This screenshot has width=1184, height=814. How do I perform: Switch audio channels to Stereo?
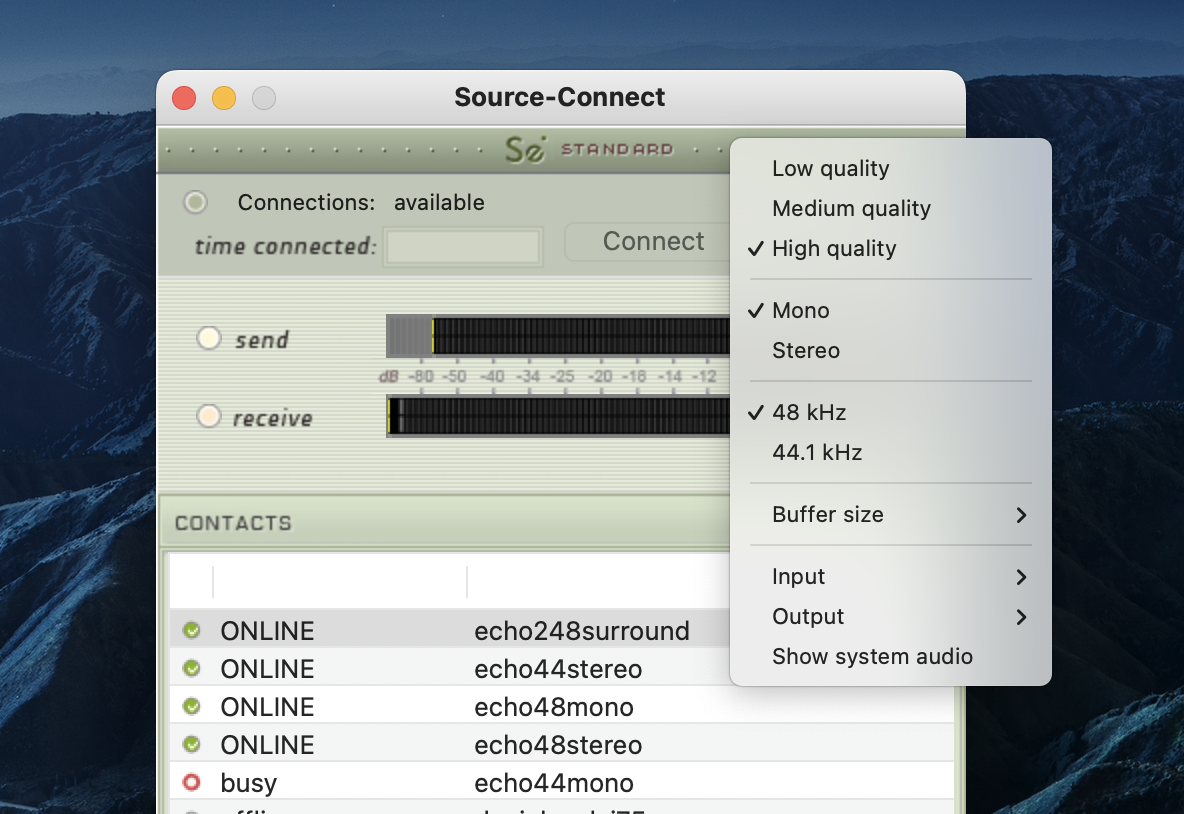[806, 351]
